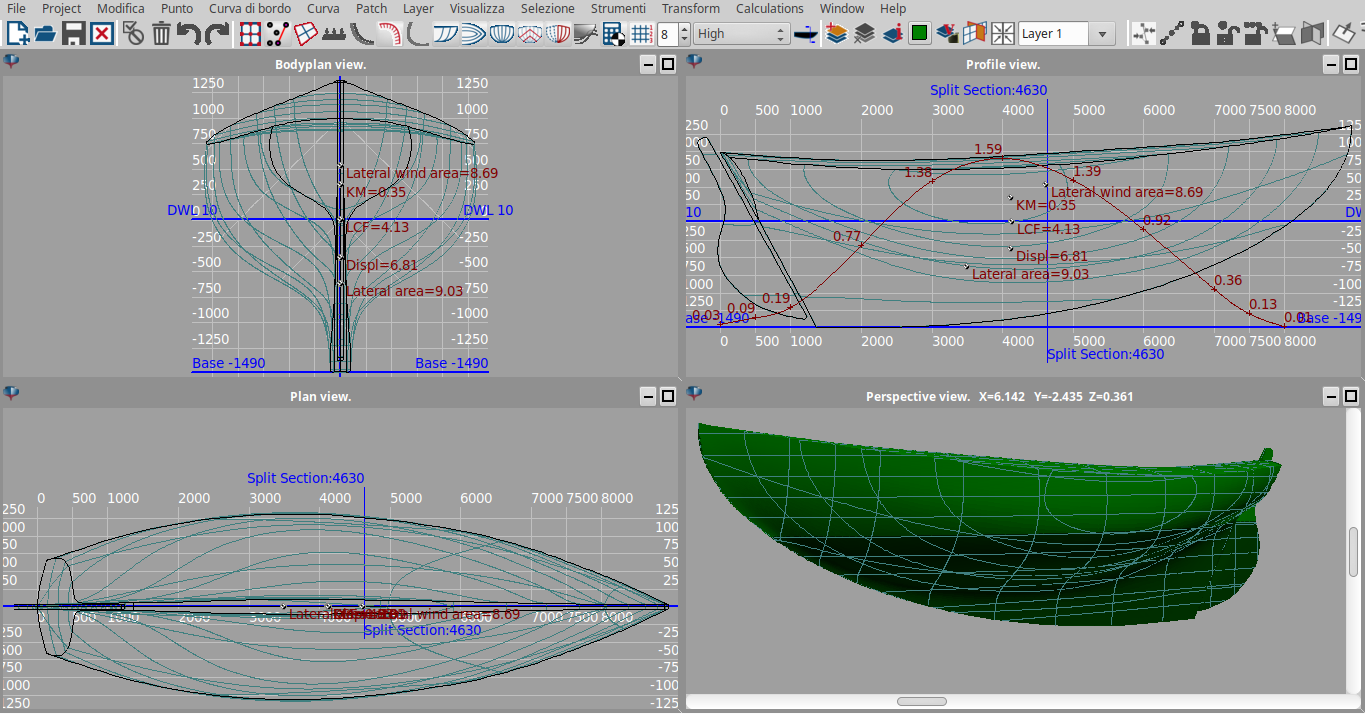Open the precision dropdown showing High
The height and width of the screenshot is (714, 1365).
click(x=741, y=33)
